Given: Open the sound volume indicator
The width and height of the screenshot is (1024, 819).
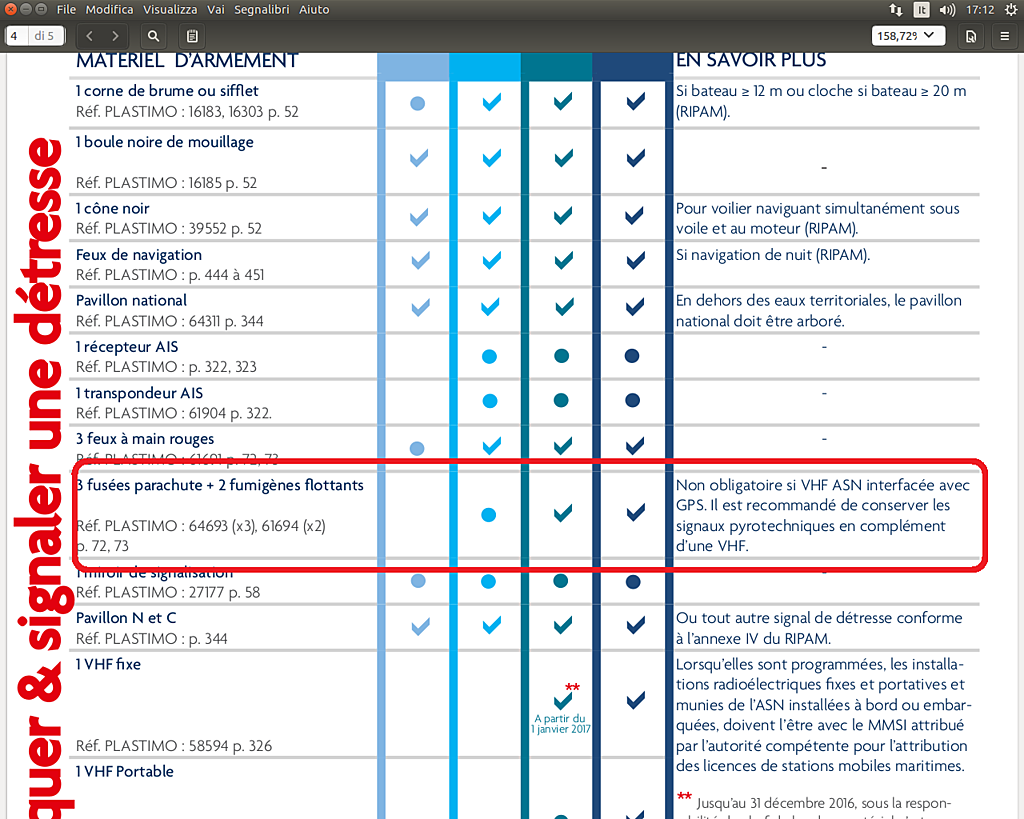Looking at the screenshot, I should point(947,10).
